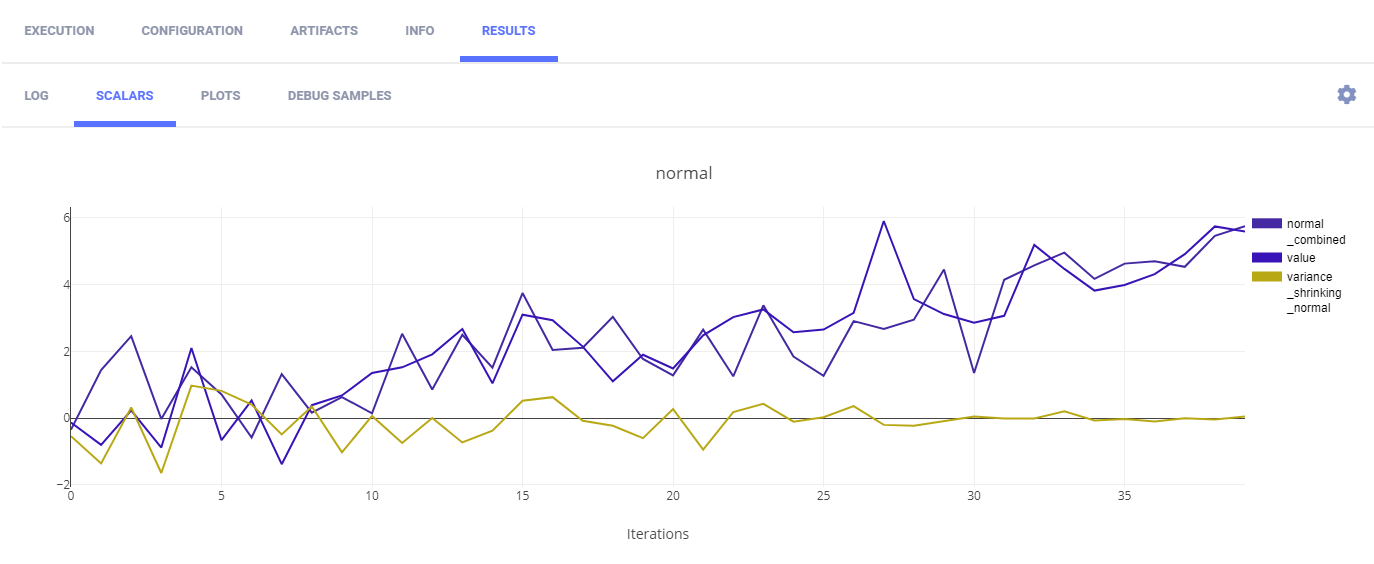
Task: Click the x-axis tick label 20
Action: (x=672, y=496)
